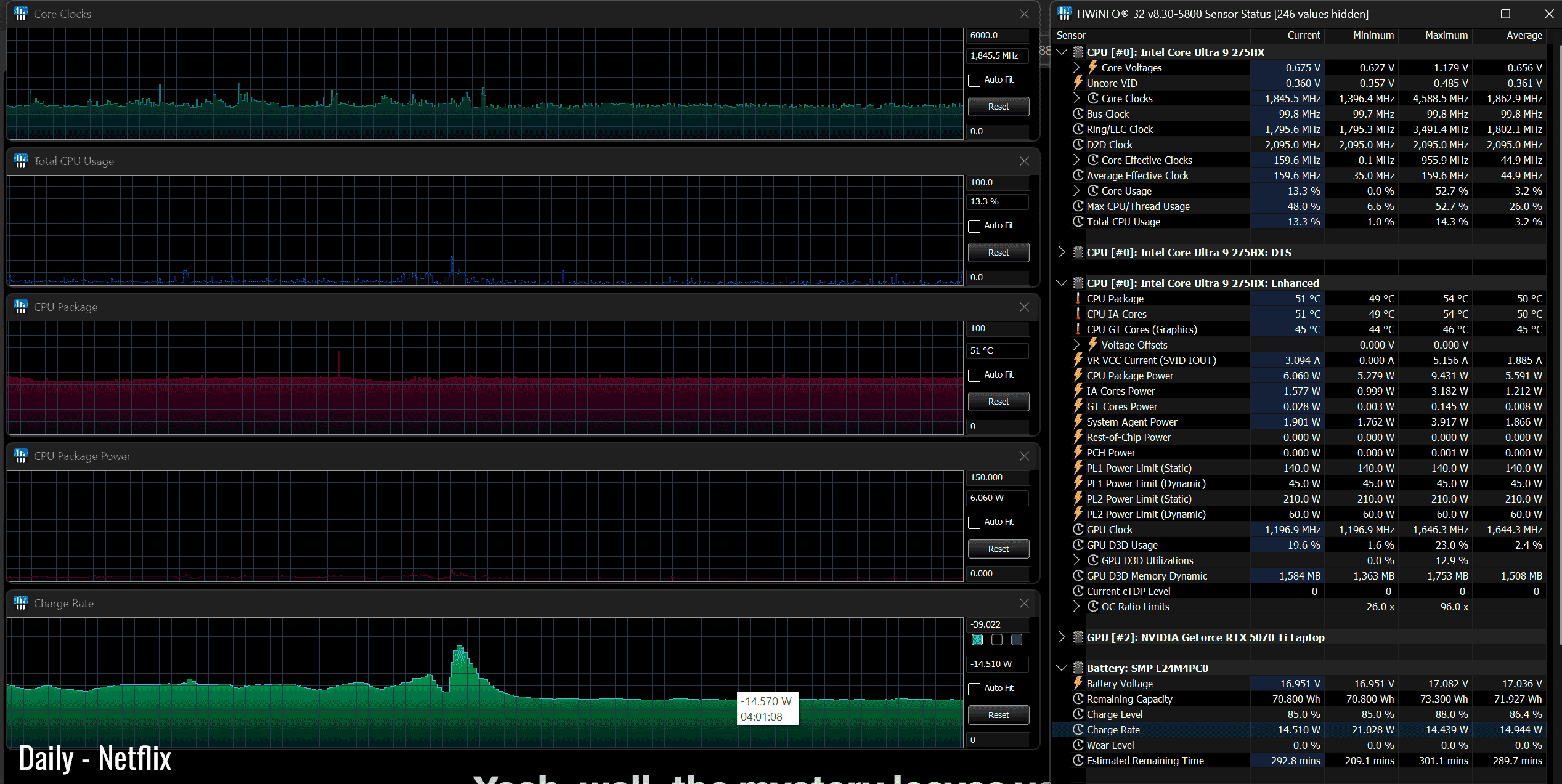Enable Auto Fit for Core Clocks graph
Image resolution: width=1562 pixels, height=784 pixels.
pyautogui.click(x=974, y=80)
